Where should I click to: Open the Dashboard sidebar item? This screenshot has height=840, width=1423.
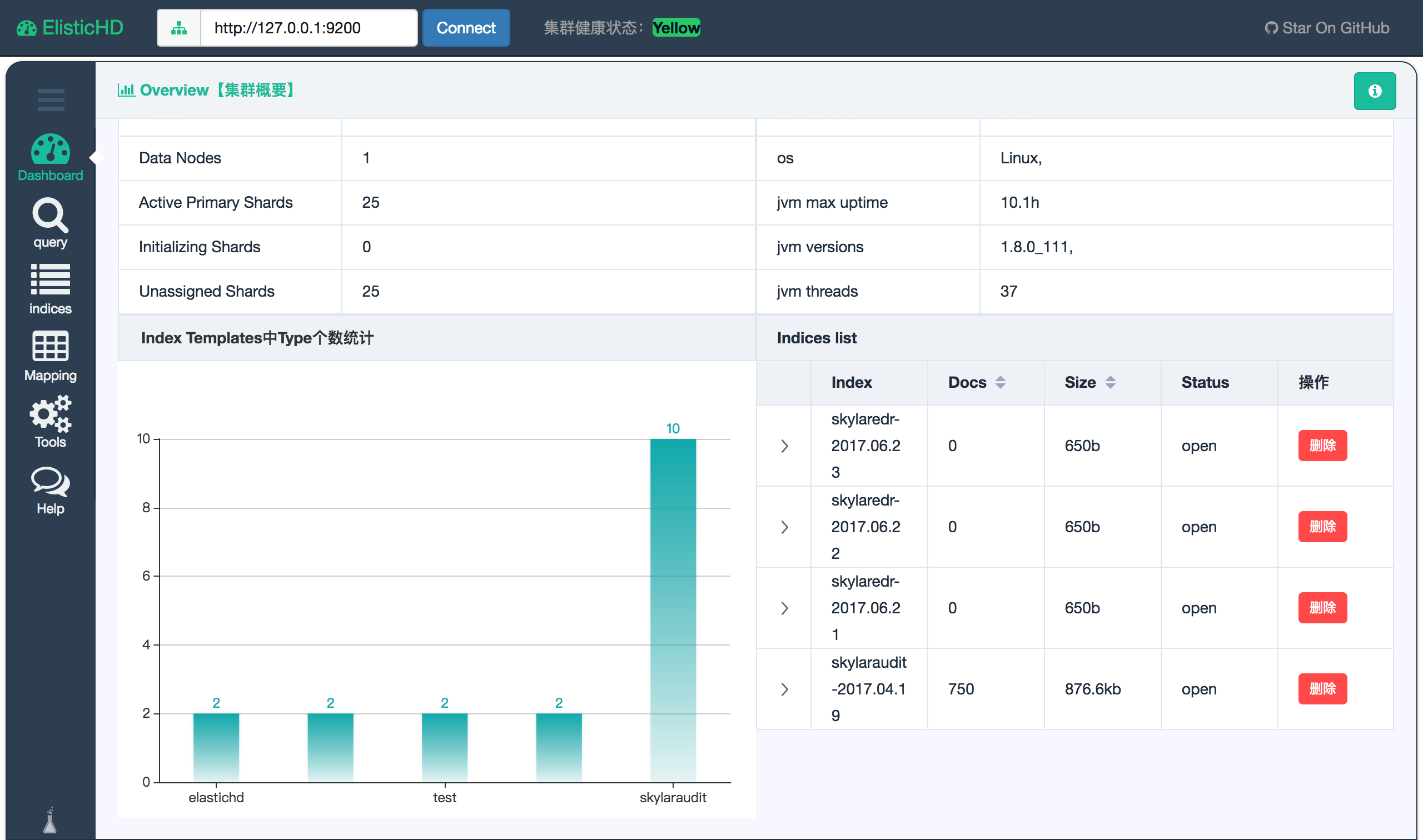51,157
